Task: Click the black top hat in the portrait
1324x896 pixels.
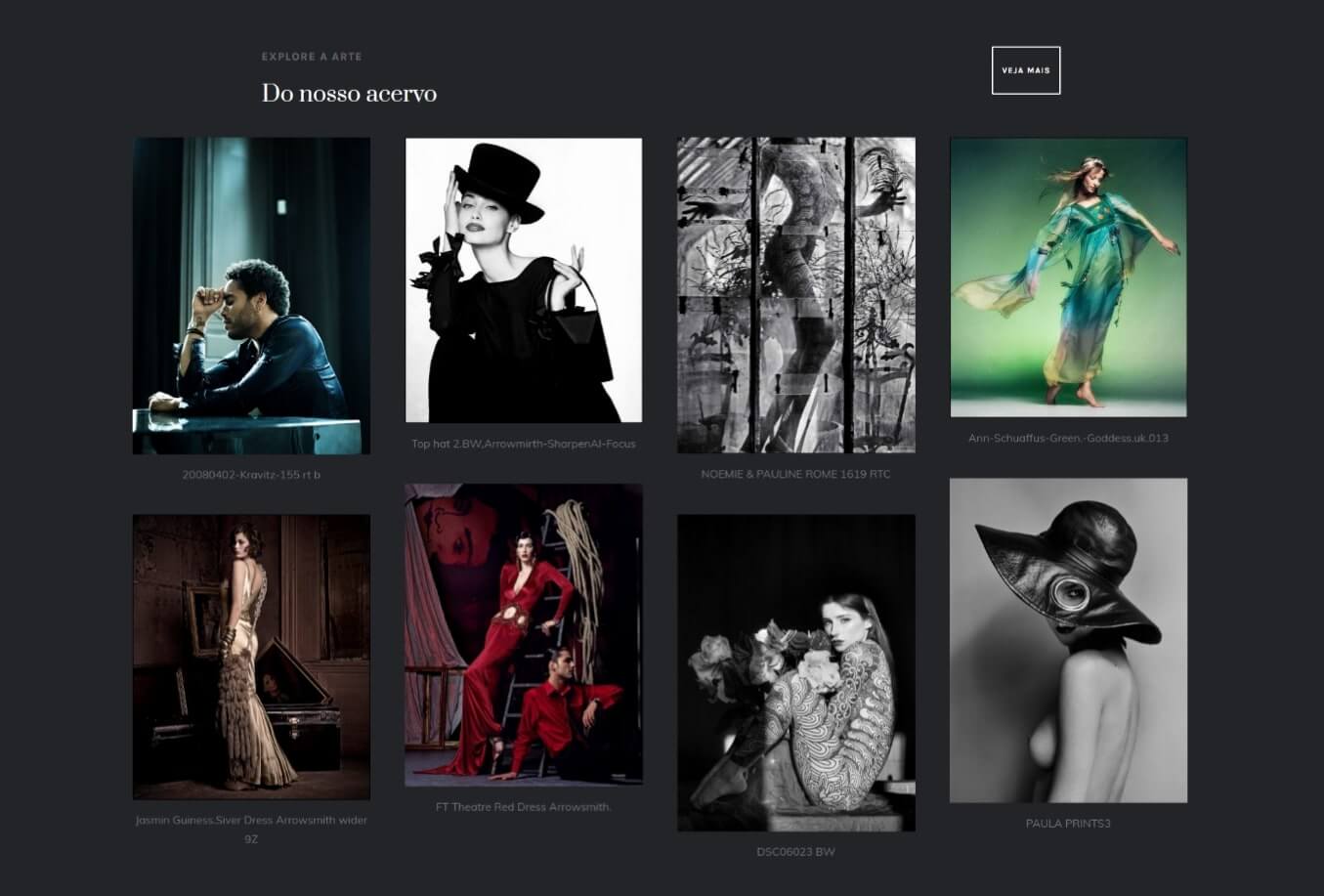Action: pyautogui.click(x=498, y=176)
